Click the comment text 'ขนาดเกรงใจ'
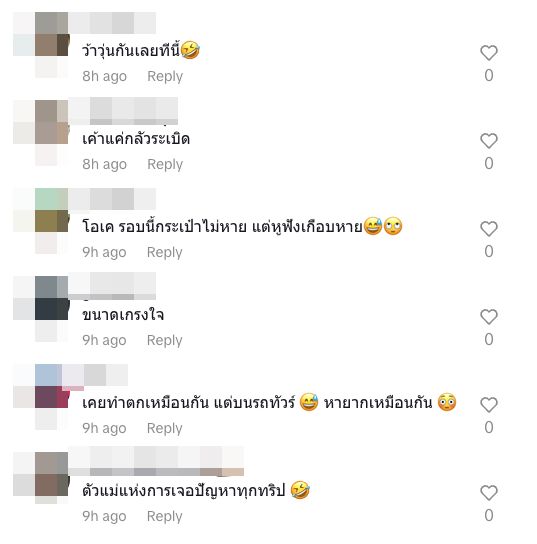 click(123, 315)
